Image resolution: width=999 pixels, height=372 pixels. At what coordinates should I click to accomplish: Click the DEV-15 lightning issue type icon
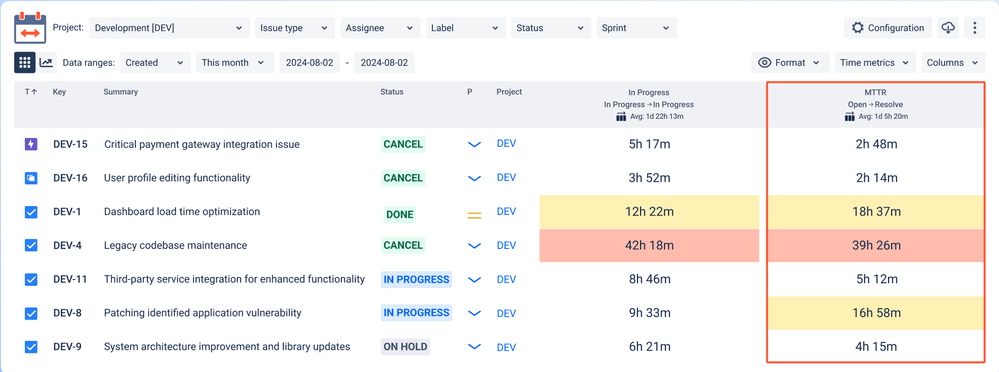[31, 145]
